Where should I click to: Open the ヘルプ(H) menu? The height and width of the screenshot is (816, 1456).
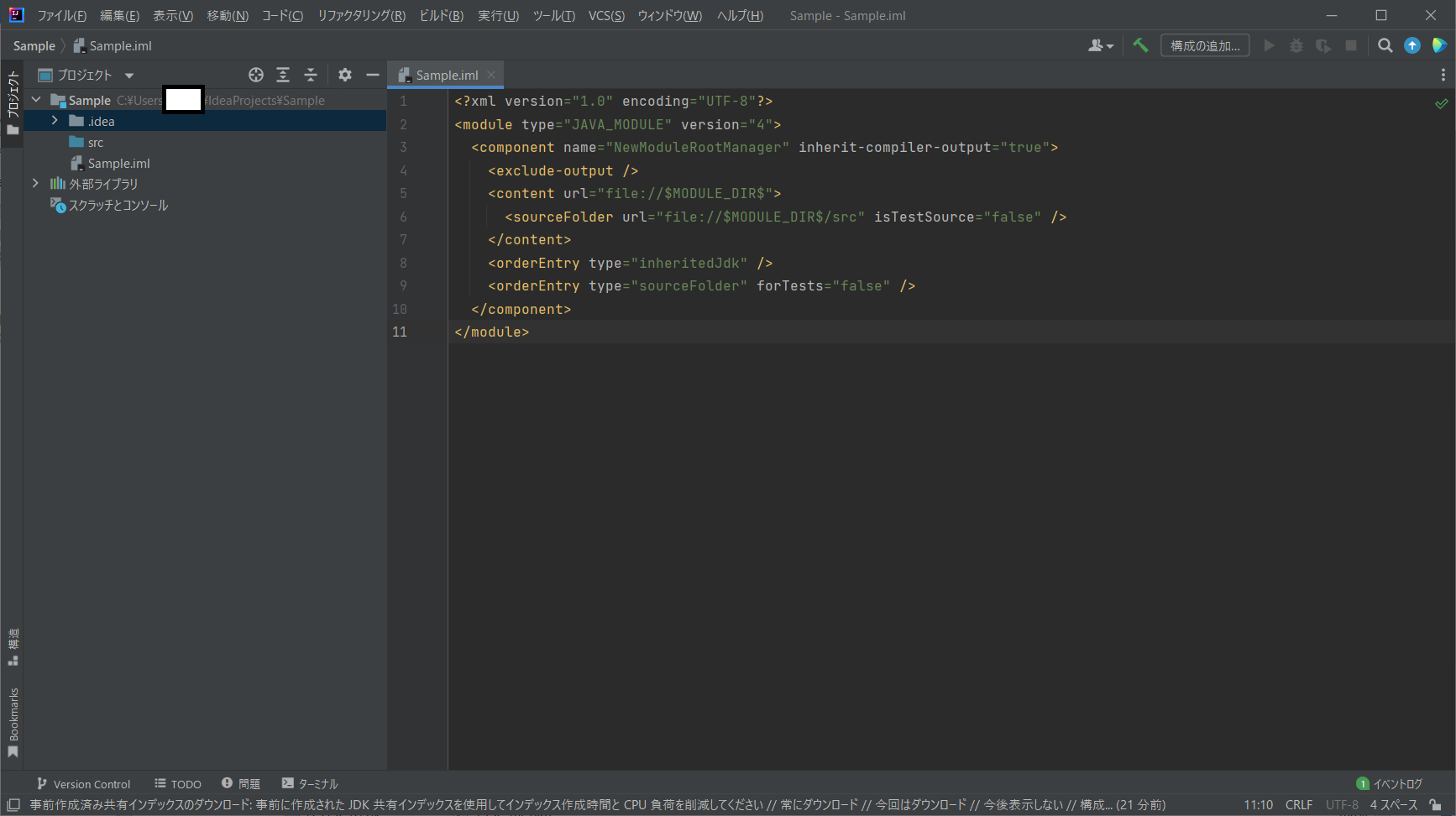[740, 15]
